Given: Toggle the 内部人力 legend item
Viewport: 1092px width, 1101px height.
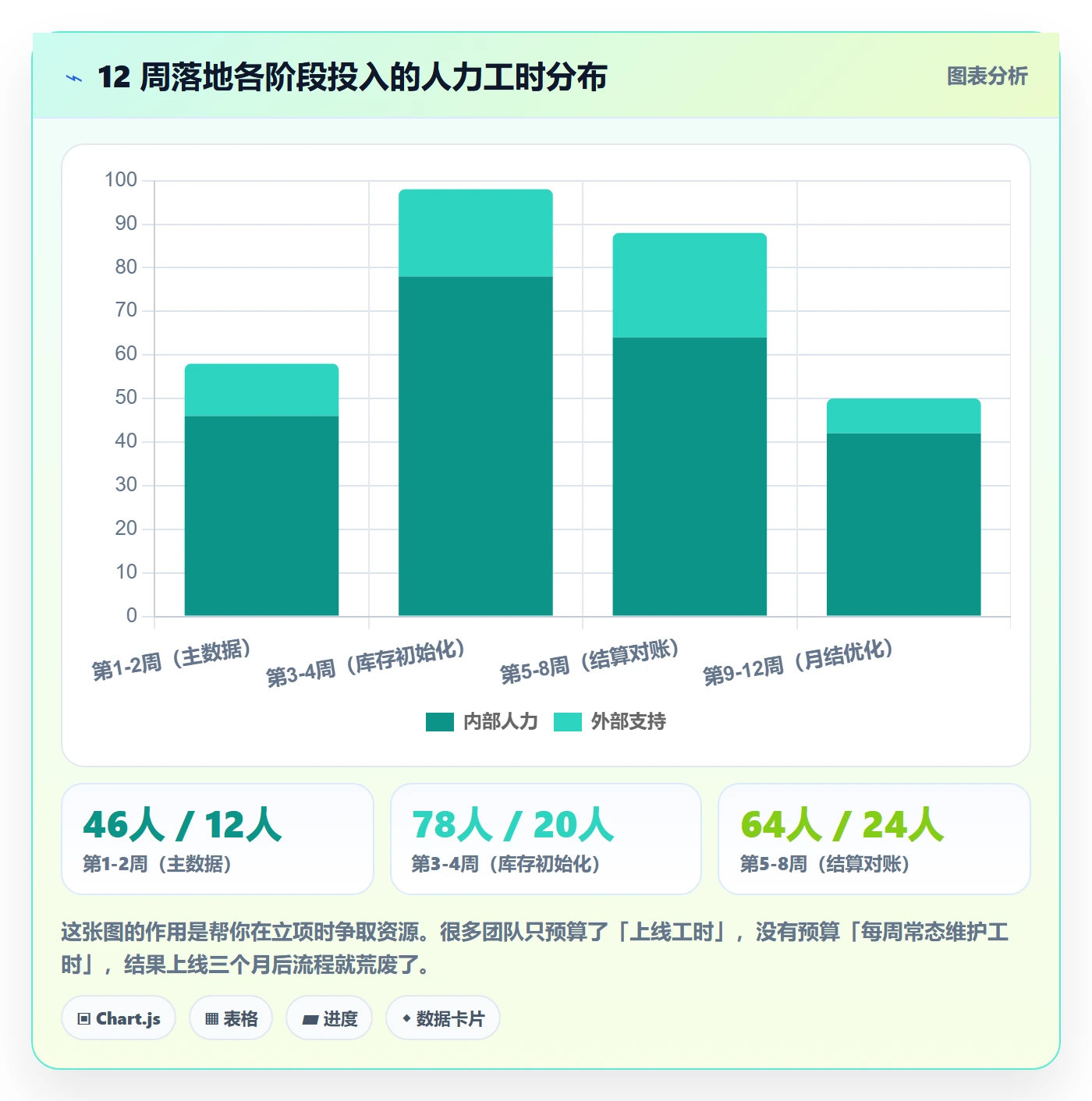Looking at the screenshot, I should (x=482, y=722).
